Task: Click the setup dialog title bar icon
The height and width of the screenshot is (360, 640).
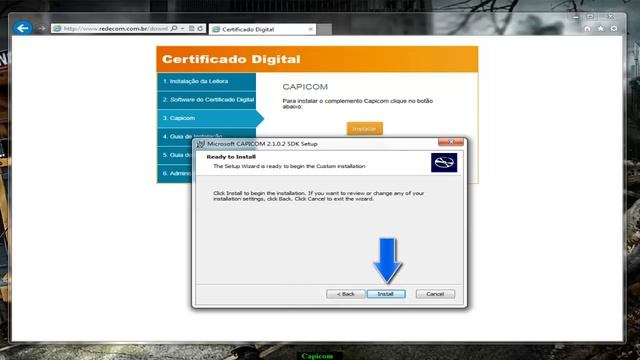Action: (200, 144)
